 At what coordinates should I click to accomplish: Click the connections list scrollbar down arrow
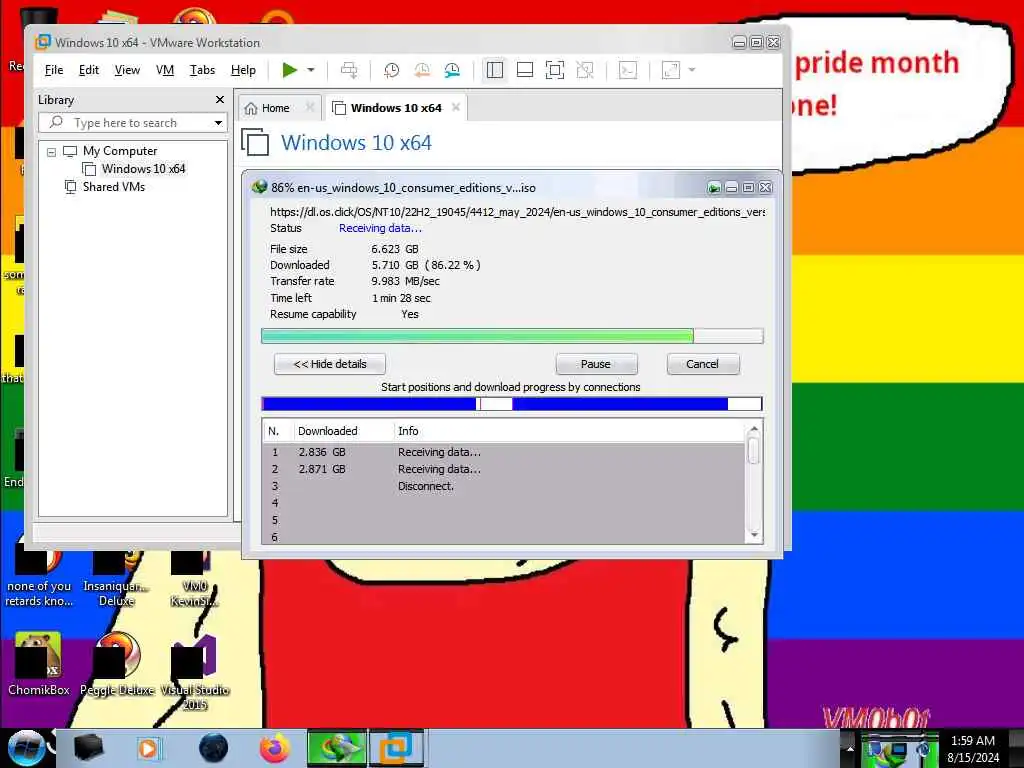pos(754,535)
